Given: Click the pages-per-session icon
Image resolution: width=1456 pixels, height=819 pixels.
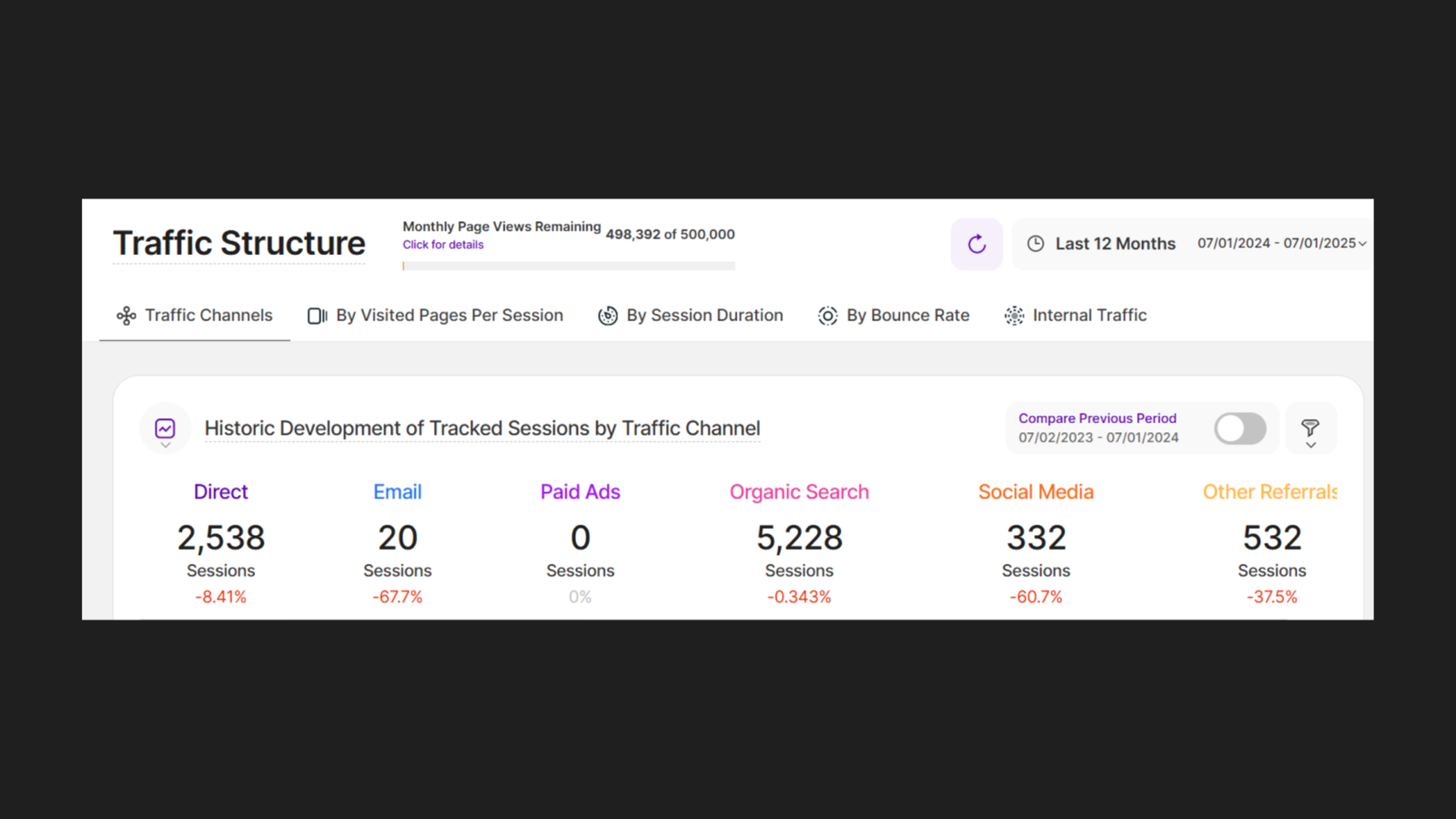Looking at the screenshot, I should (x=318, y=315).
